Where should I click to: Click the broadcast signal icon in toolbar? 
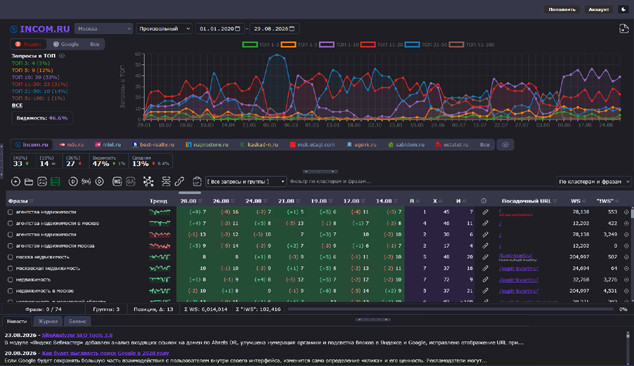pos(86,182)
